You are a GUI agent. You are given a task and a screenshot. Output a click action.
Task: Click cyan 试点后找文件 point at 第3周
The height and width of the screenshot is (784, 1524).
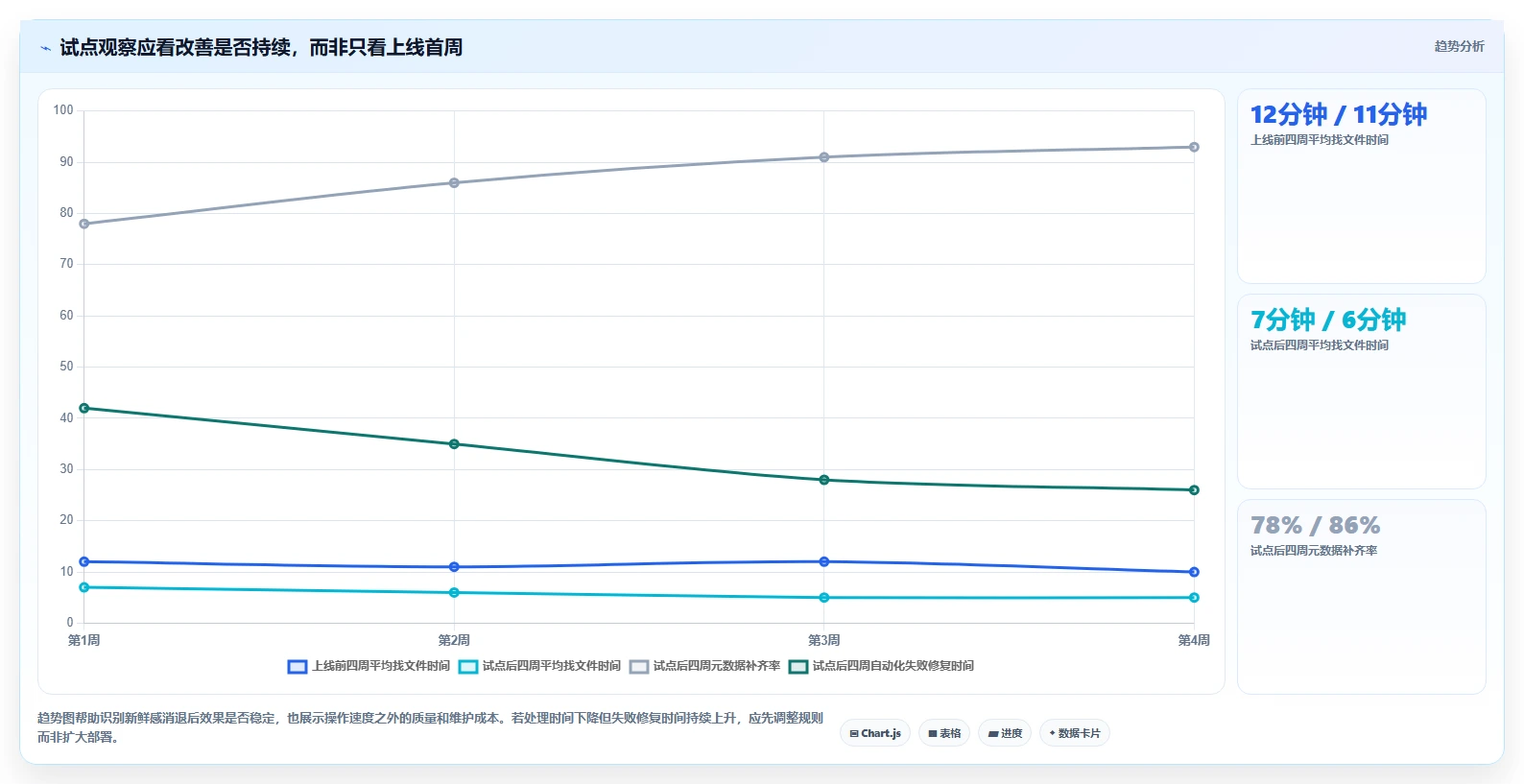pyautogui.click(x=824, y=598)
